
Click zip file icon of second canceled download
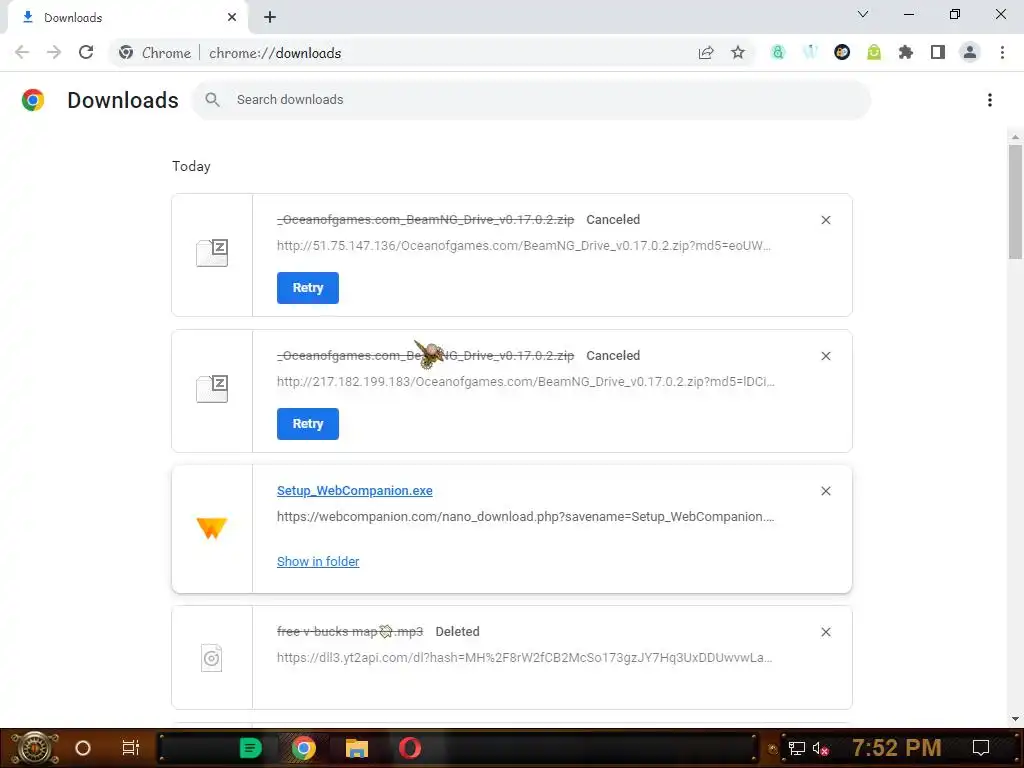point(212,389)
